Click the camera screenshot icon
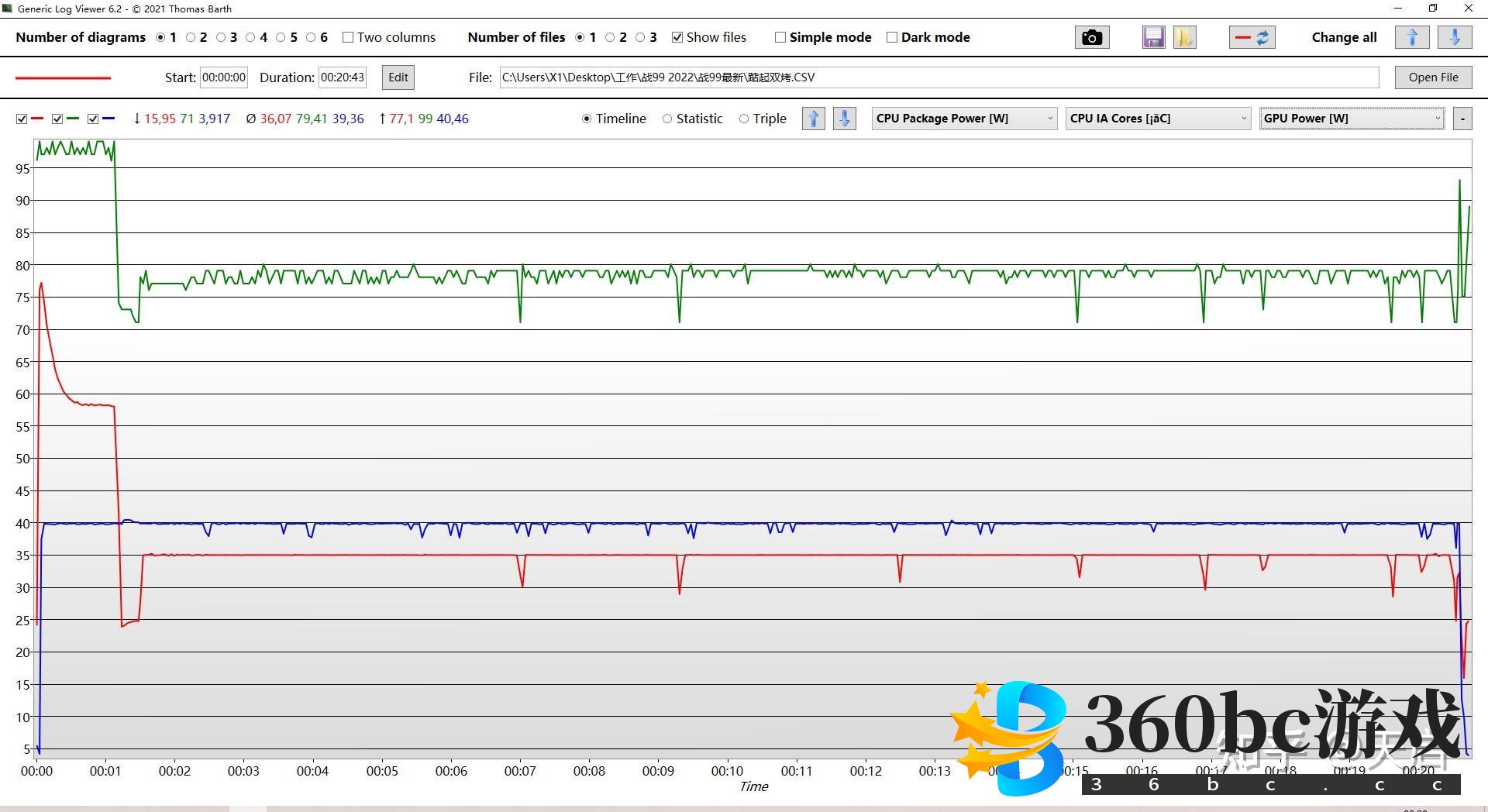The image size is (1488, 812). pyautogui.click(x=1091, y=37)
